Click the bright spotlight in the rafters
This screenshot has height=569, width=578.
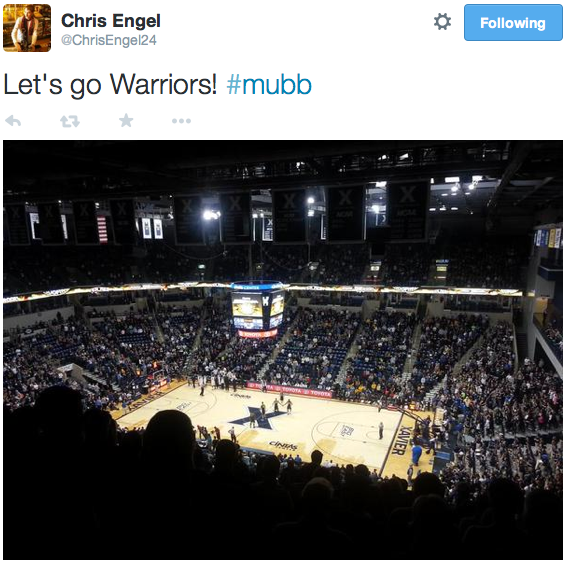pos(210,215)
